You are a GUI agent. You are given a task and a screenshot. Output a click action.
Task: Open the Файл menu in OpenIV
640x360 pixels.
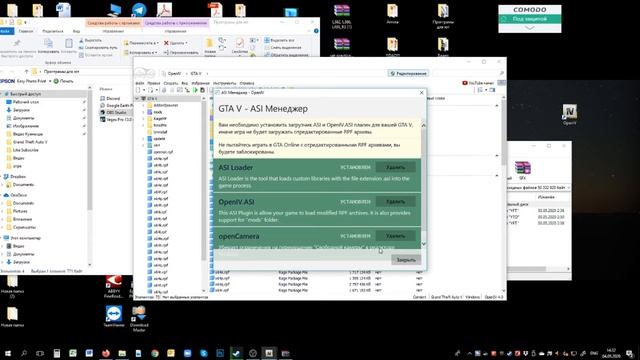140,83
